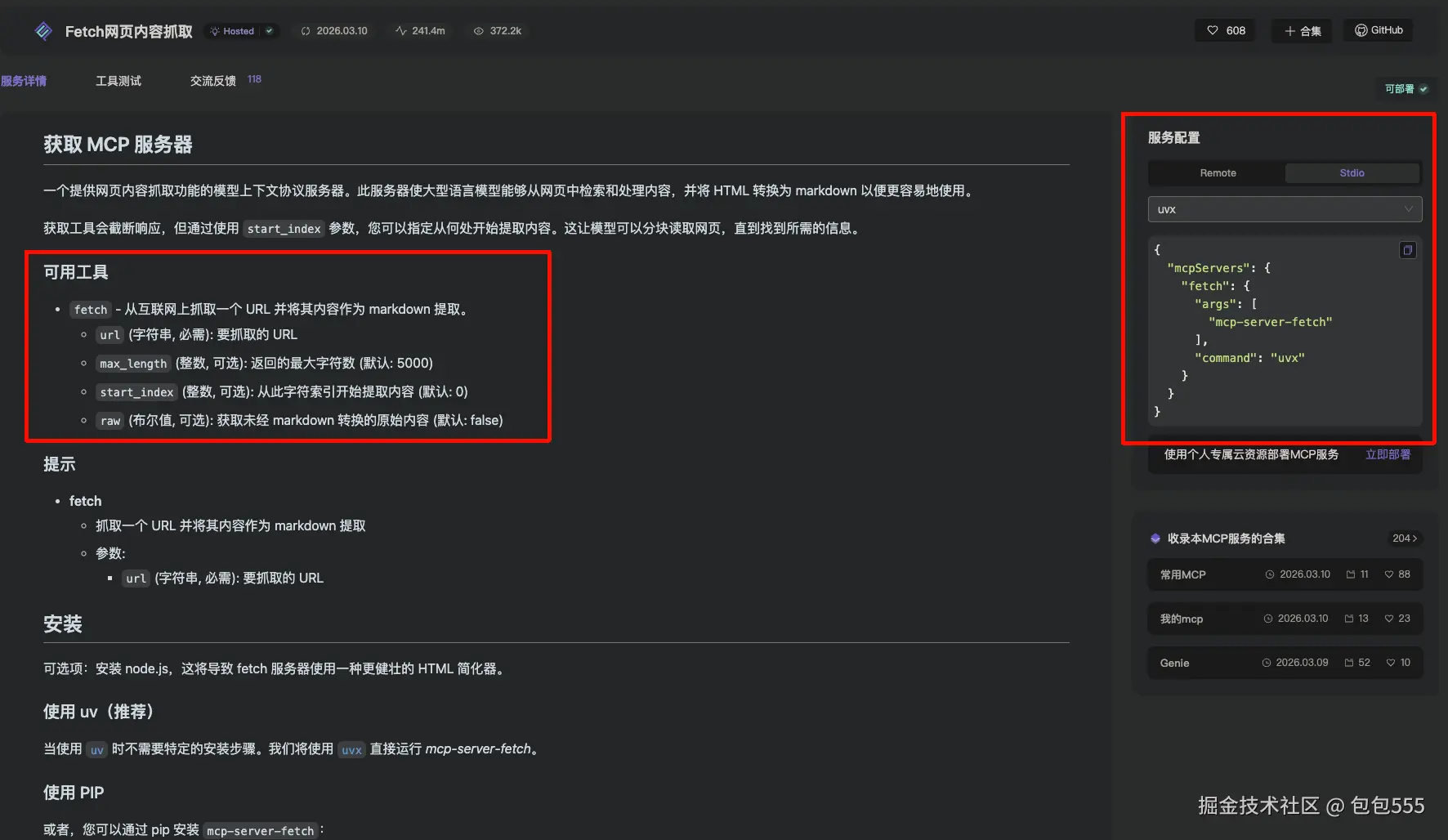The image size is (1448, 840).
Task: Click the verified checkmark on the Hosted badge
Action: pos(268,30)
